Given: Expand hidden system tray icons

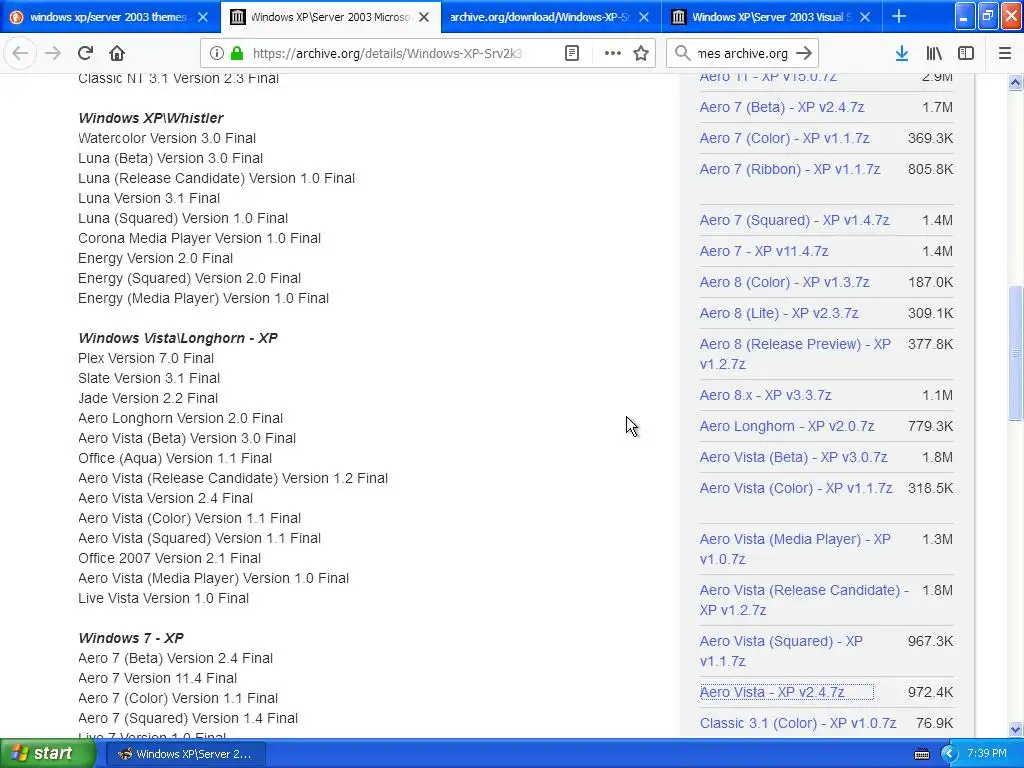Looking at the screenshot, I should click(x=949, y=754).
